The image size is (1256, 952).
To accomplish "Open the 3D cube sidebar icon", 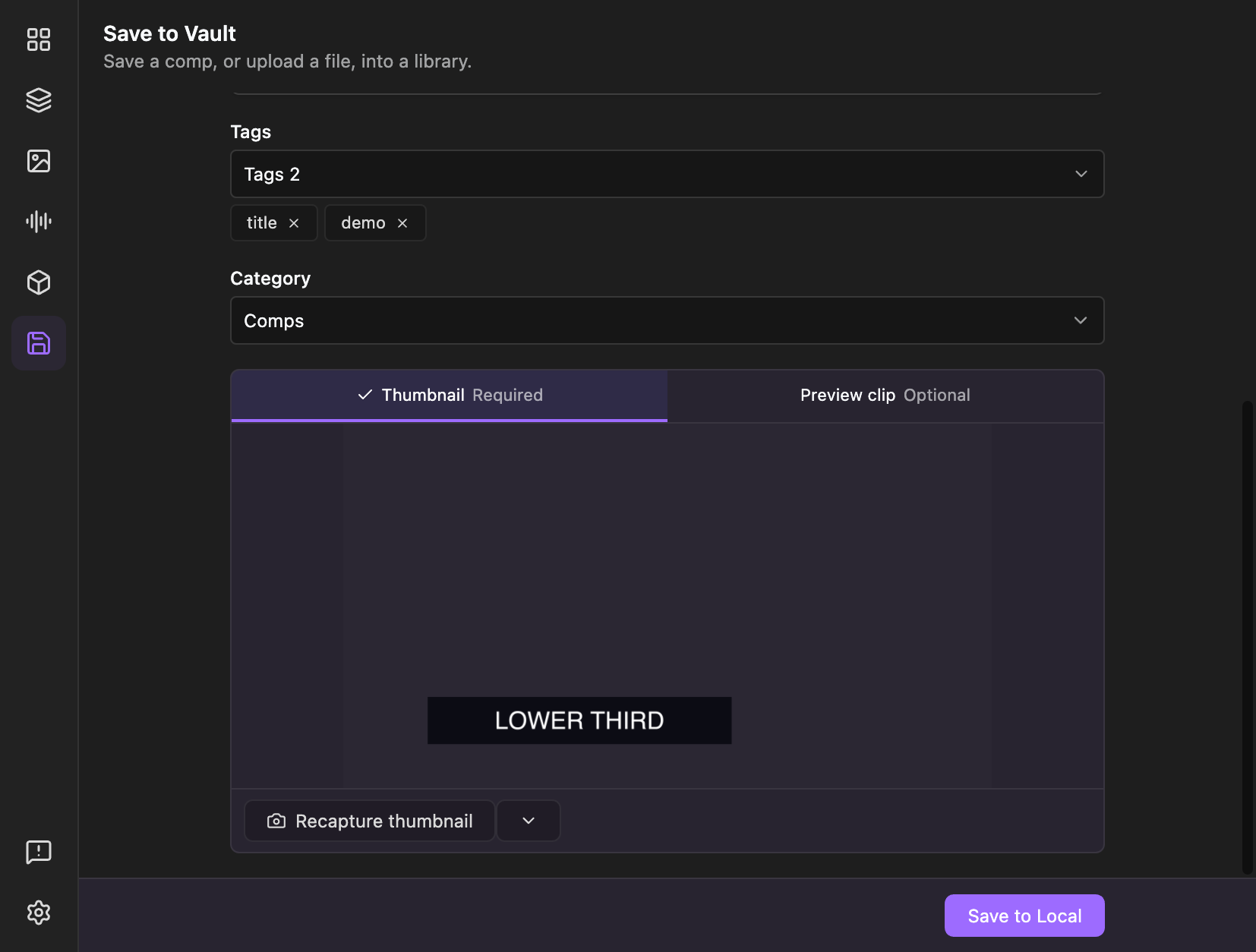I will [x=39, y=282].
